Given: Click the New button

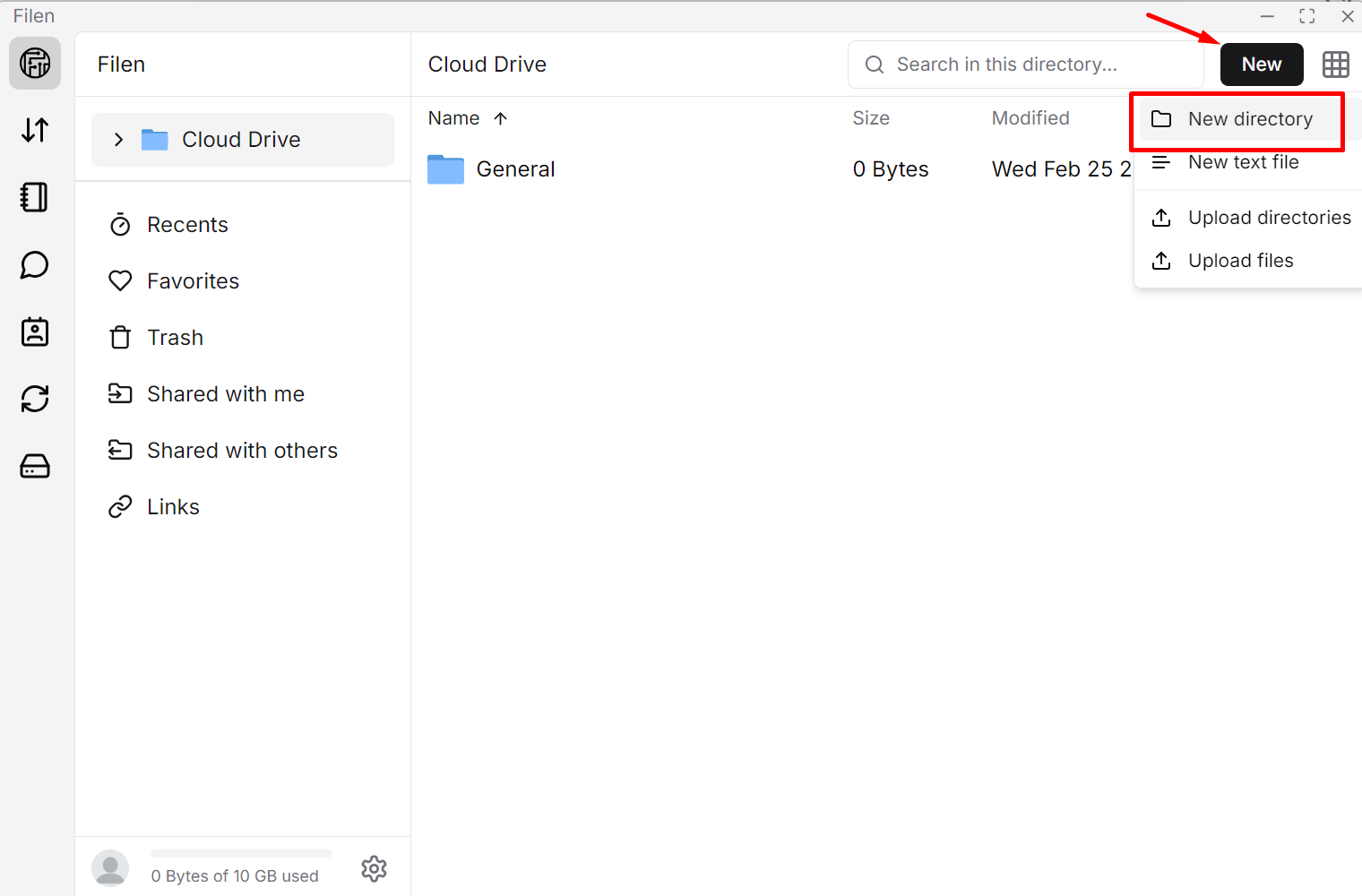Looking at the screenshot, I should pyautogui.click(x=1261, y=65).
